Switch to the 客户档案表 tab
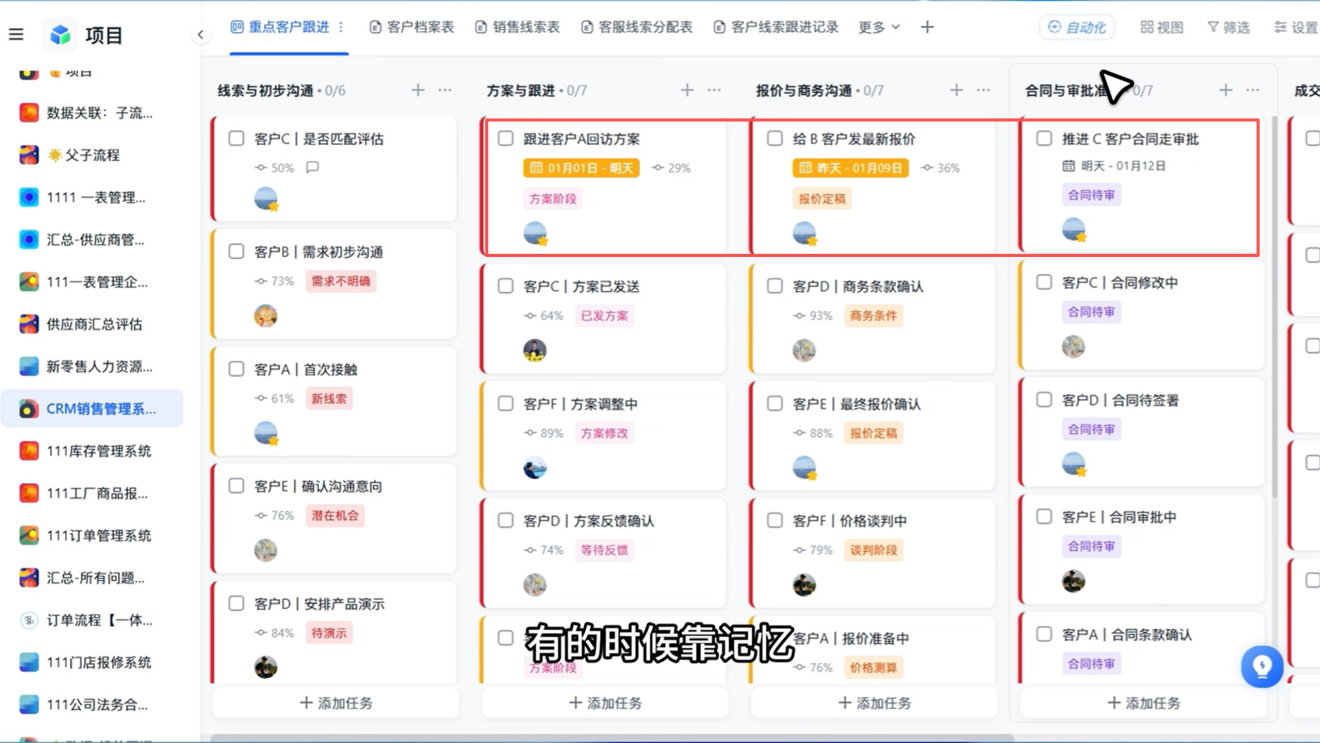Image resolution: width=1320 pixels, height=743 pixels. pyautogui.click(x=412, y=27)
